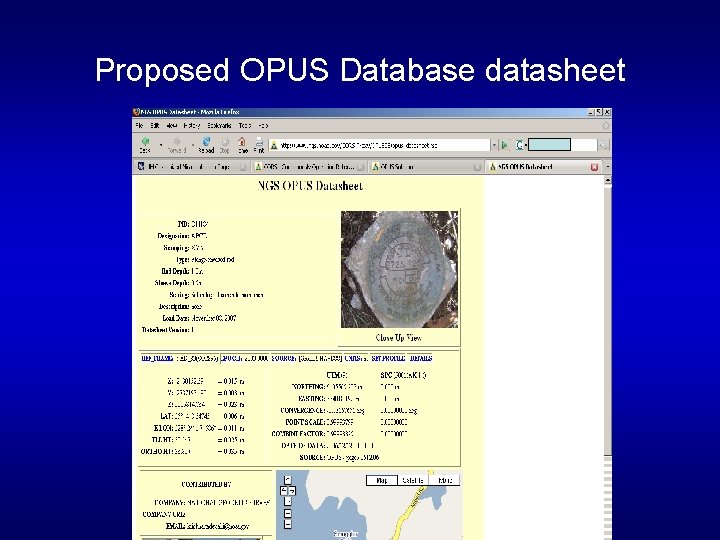Click the survey mark close-up photo
Viewport: 720px width, 540px height.
click(x=399, y=270)
